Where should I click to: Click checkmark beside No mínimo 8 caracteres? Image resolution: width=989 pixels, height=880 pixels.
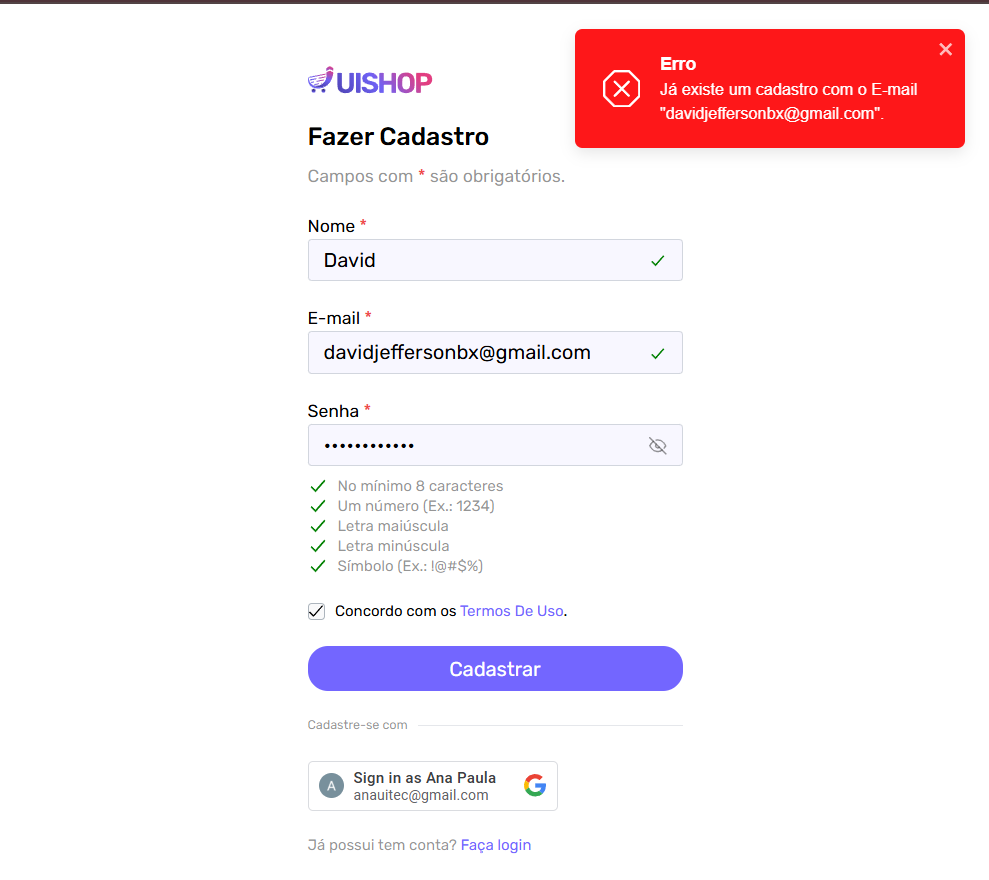pyautogui.click(x=318, y=486)
